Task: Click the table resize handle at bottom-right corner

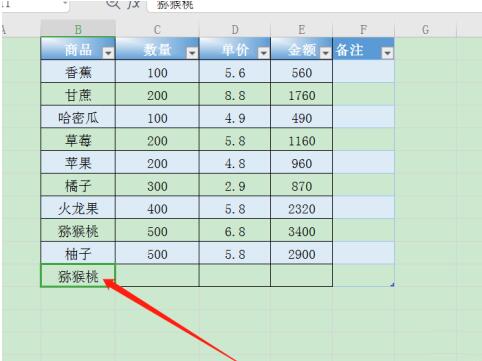Action: click(392, 285)
